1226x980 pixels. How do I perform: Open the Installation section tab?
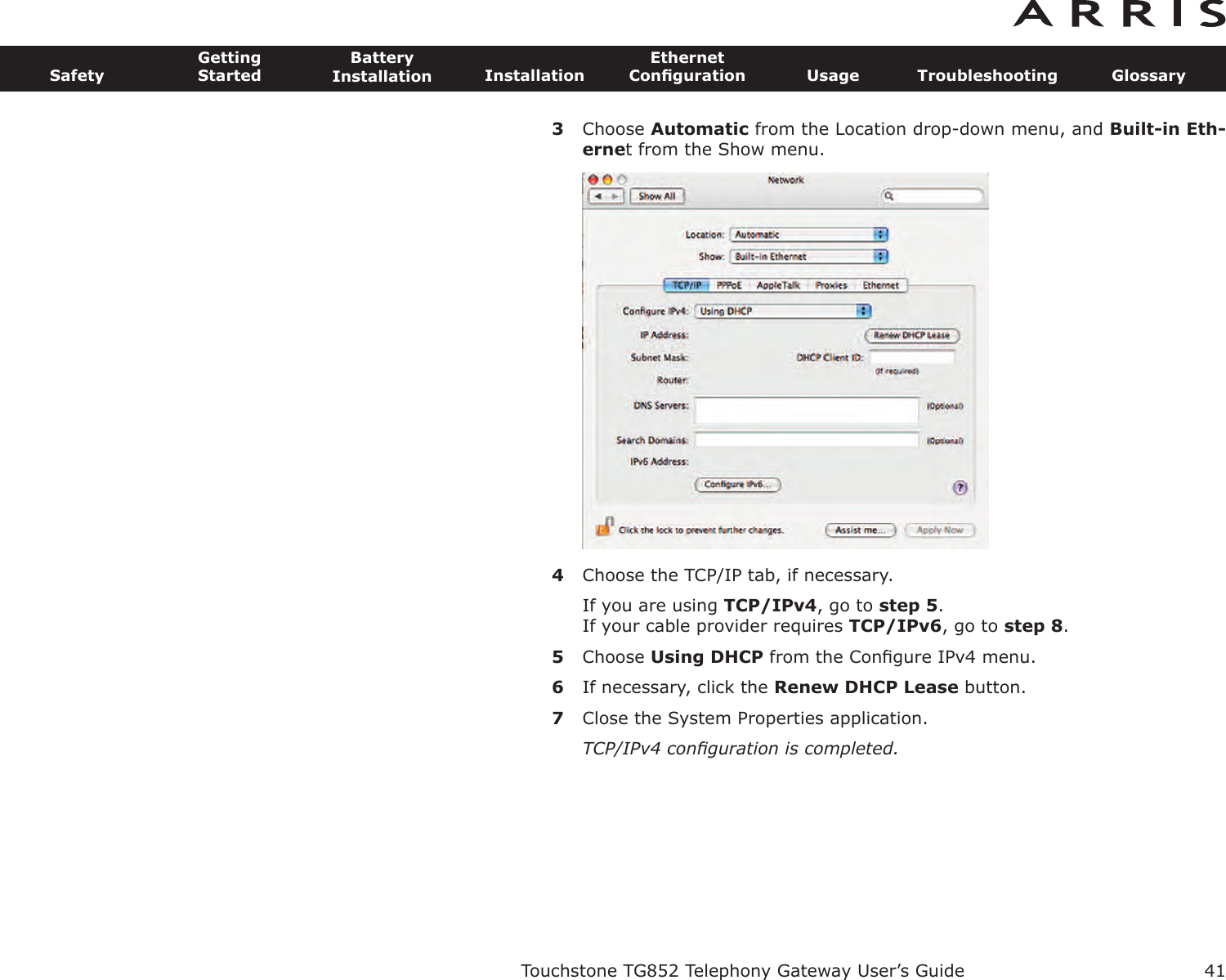point(535,75)
